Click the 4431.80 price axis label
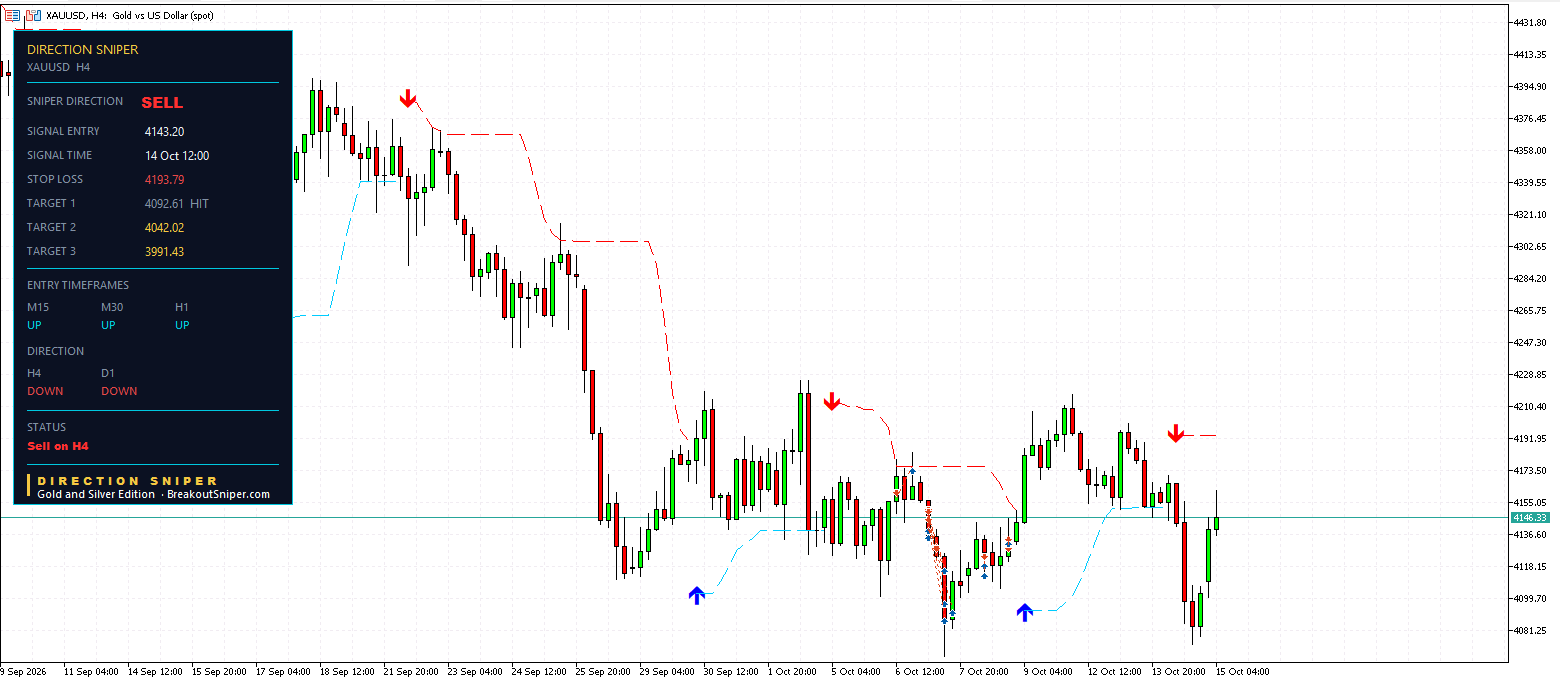1560x683 pixels. 1531,22
